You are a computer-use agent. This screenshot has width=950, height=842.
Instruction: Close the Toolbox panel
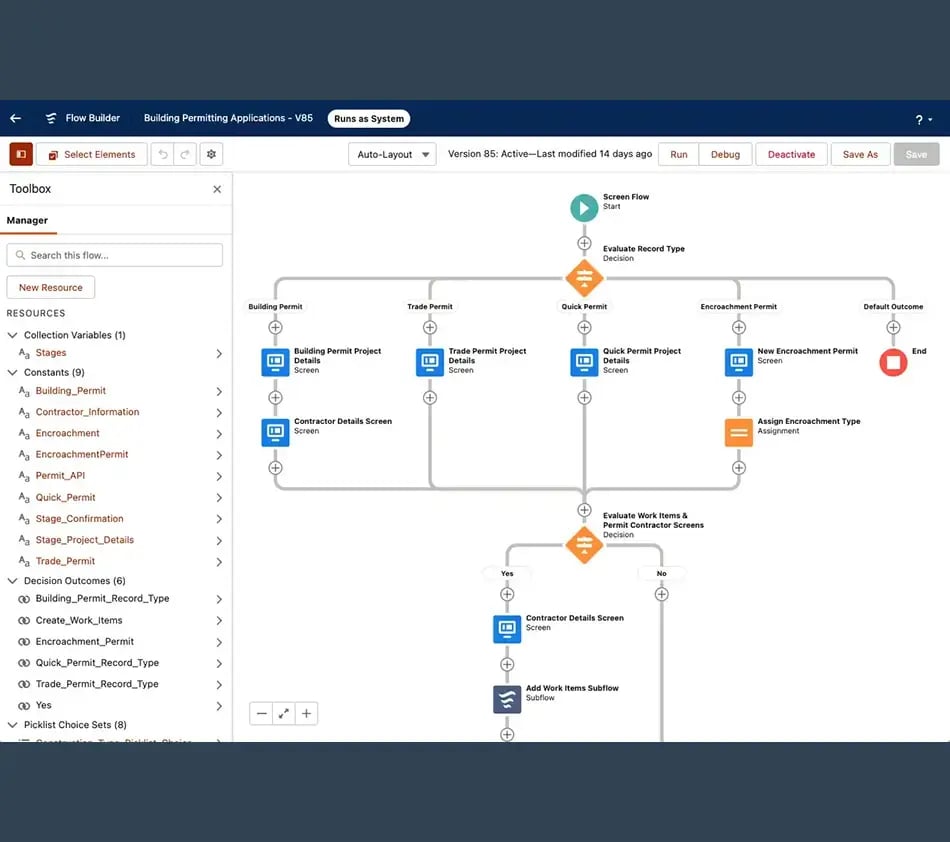(217, 190)
